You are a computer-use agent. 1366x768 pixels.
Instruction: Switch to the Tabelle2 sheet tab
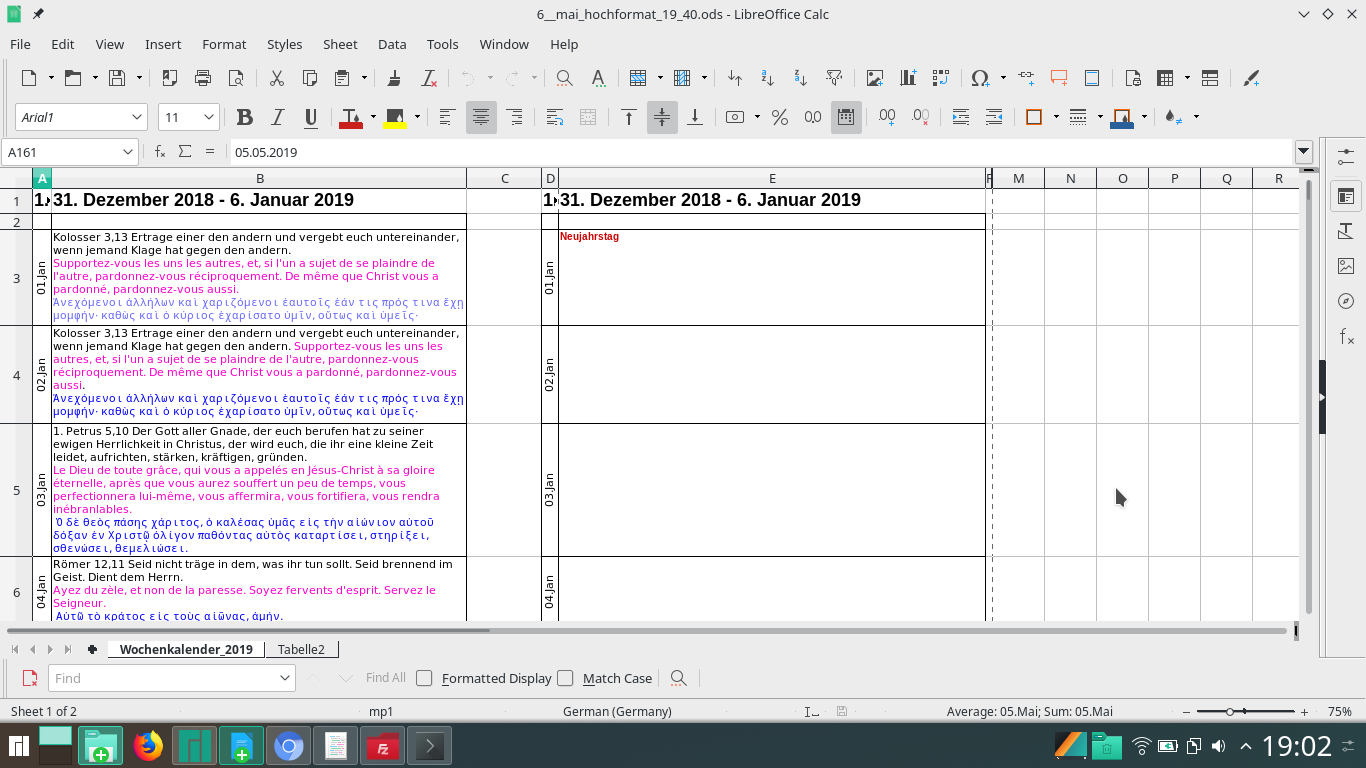(x=301, y=649)
